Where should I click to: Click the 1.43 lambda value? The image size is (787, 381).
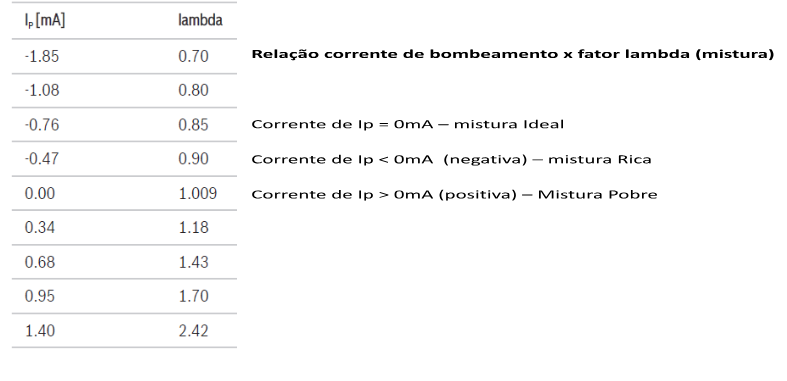click(x=193, y=262)
